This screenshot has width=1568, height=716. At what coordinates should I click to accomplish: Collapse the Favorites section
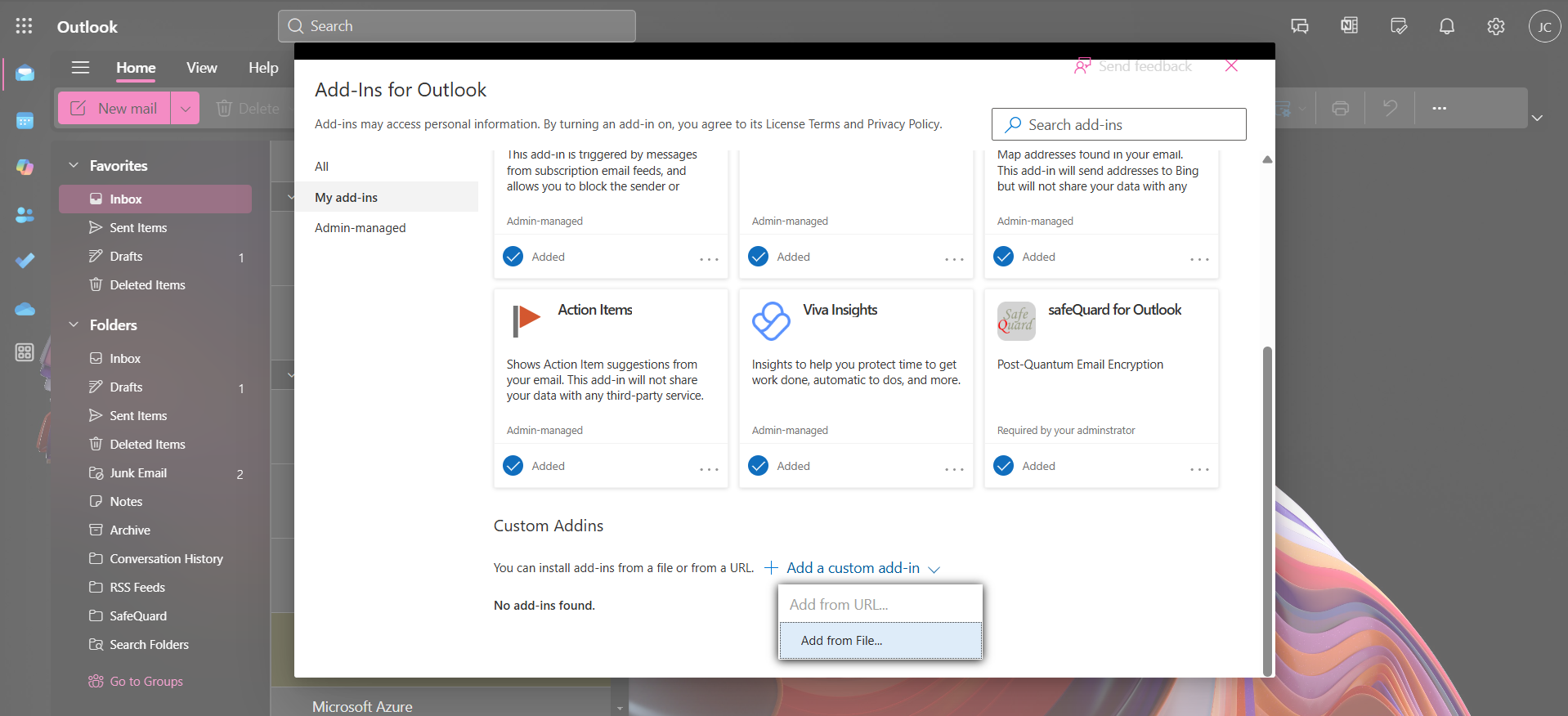coord(74,165)
